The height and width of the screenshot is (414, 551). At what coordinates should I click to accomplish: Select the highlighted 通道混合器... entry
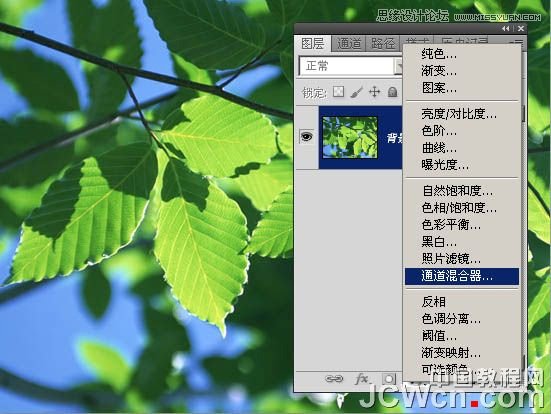pyautogui.click(x=462, y=276)
